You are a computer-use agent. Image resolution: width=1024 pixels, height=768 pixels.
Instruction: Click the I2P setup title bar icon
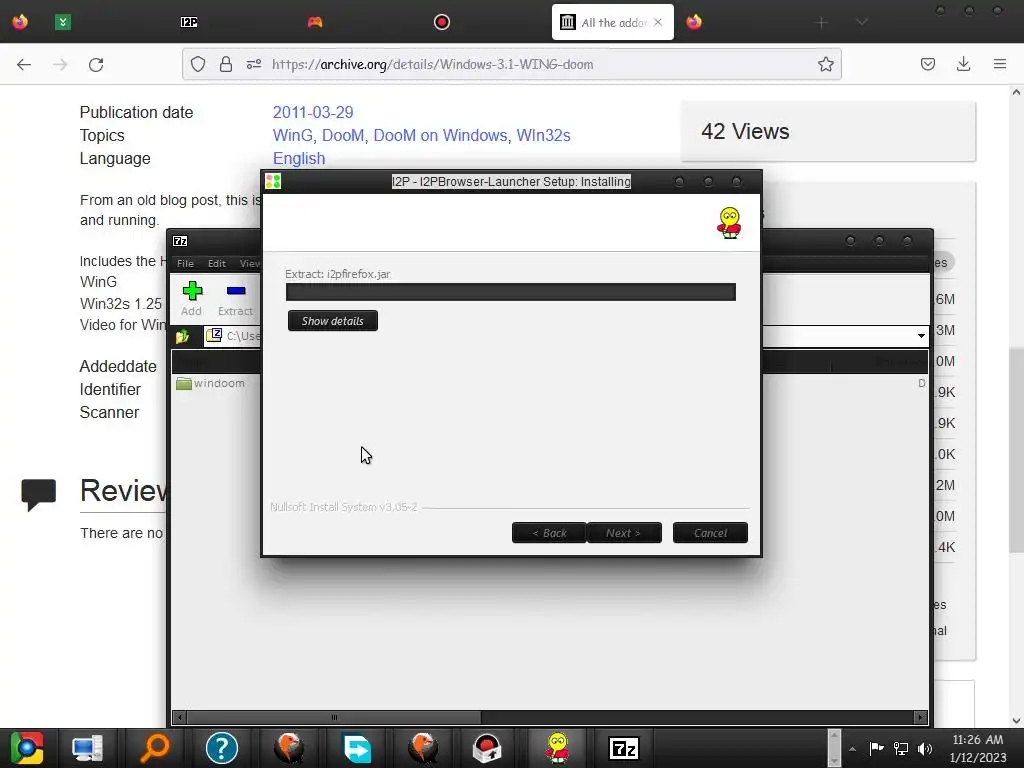pos(273,182)
